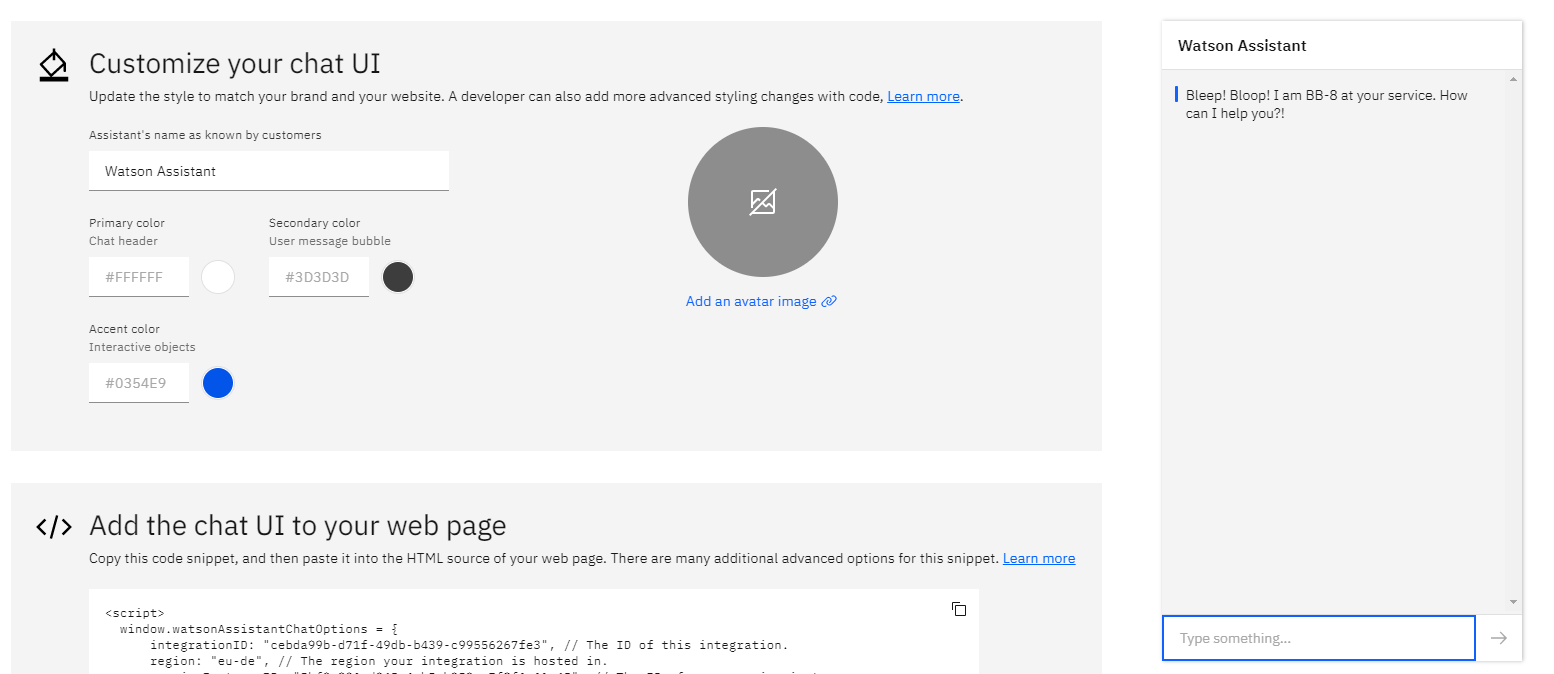Click the Customize your chat UI heading
The width and height of the screenshot is (1554, 674).
(235, 64)
